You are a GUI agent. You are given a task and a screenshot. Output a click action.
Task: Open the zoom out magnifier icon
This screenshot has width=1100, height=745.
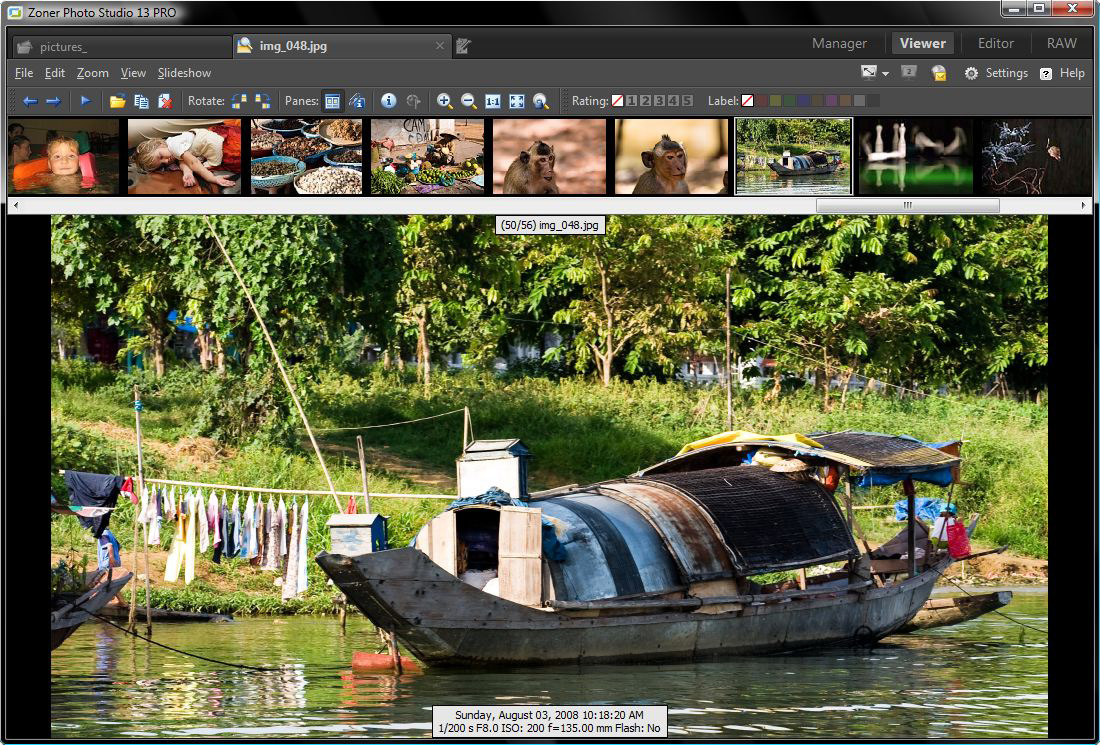click(468, 100)
